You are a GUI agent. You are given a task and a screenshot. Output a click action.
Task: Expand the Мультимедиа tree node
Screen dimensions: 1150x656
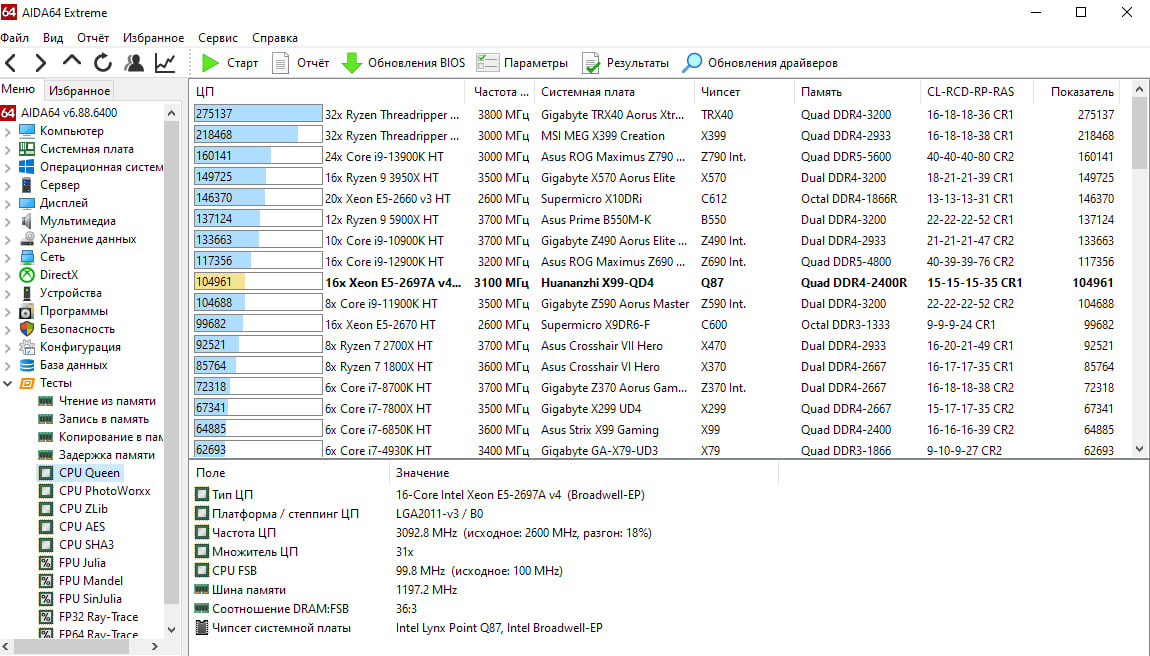click(7, 221)
